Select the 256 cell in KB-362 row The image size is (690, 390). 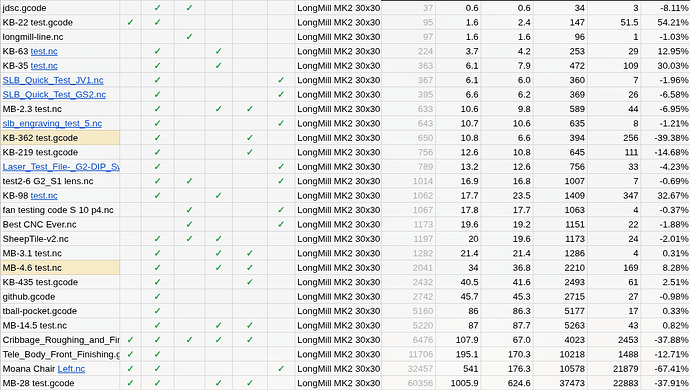[614, 138]
